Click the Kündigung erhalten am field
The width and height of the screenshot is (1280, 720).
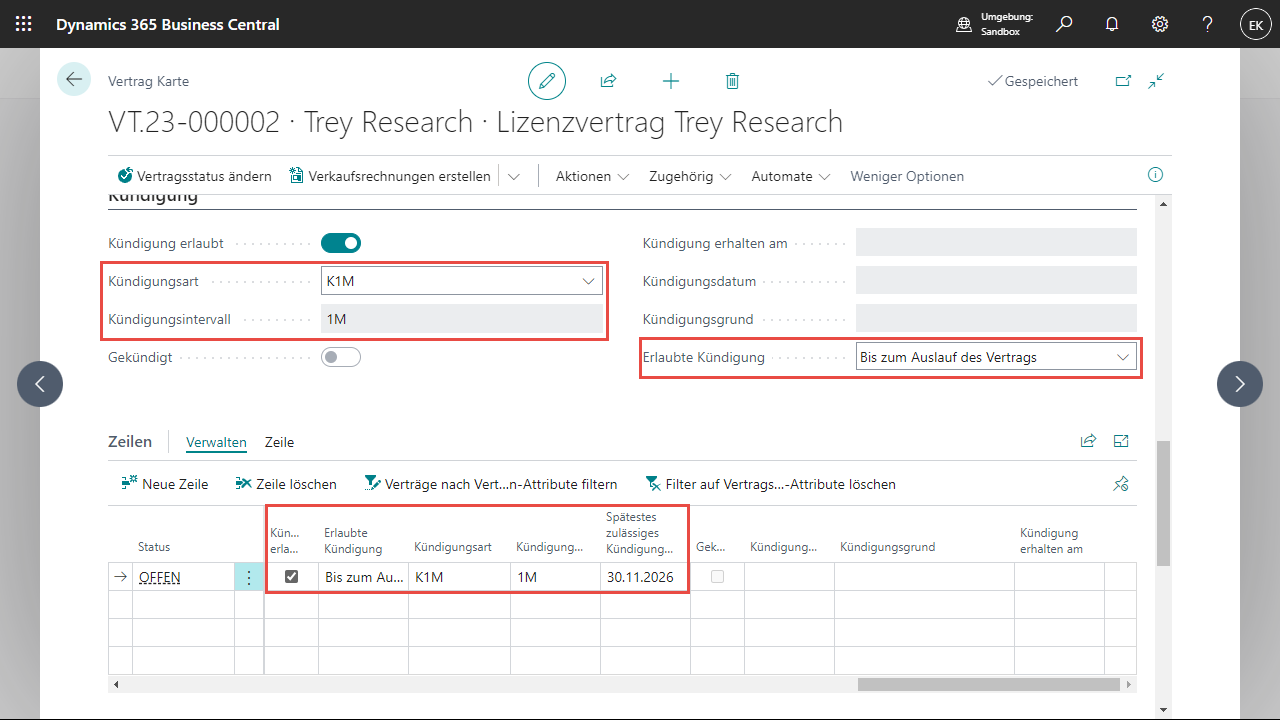996,243
